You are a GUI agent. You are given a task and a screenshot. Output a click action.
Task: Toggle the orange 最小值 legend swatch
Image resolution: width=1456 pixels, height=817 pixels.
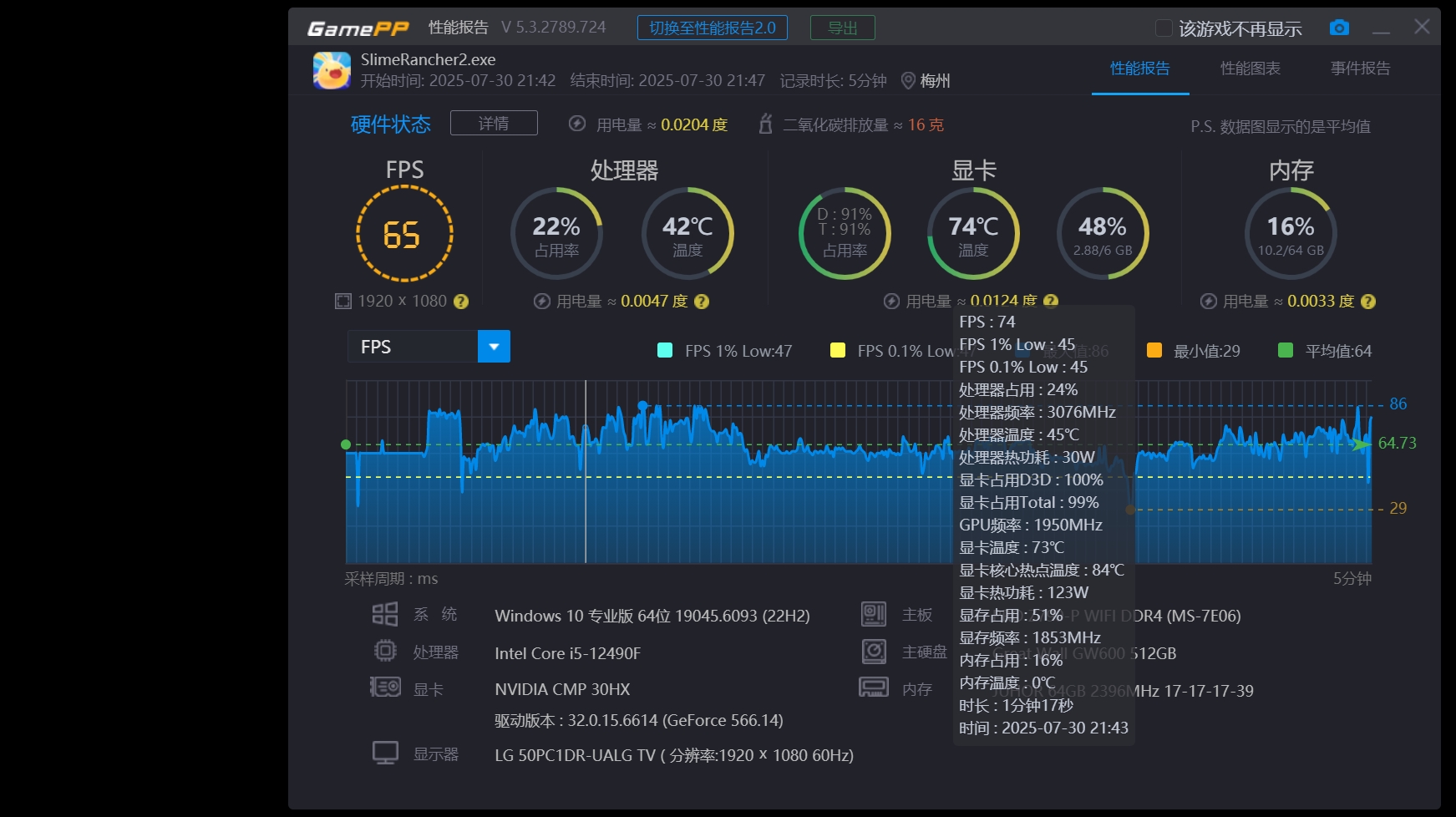tap(1154, 350)
